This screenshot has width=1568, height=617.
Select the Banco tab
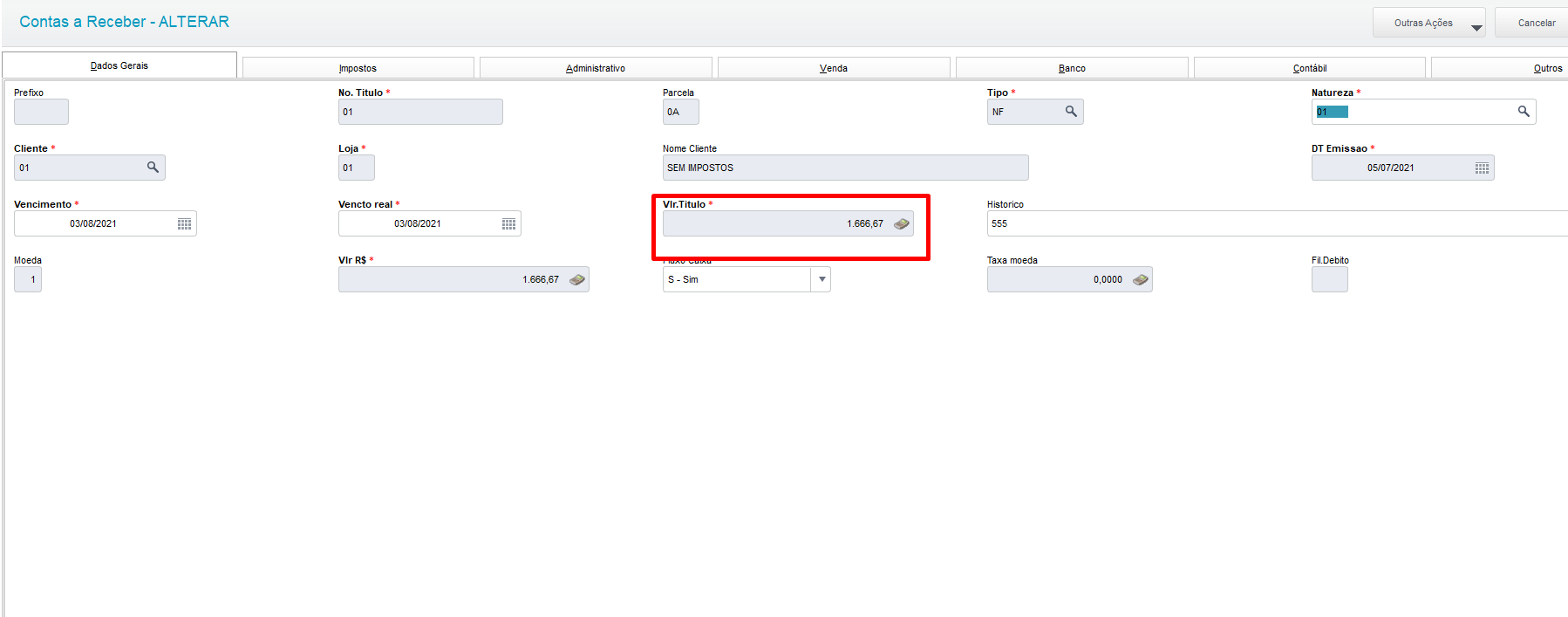point(1072,68)
